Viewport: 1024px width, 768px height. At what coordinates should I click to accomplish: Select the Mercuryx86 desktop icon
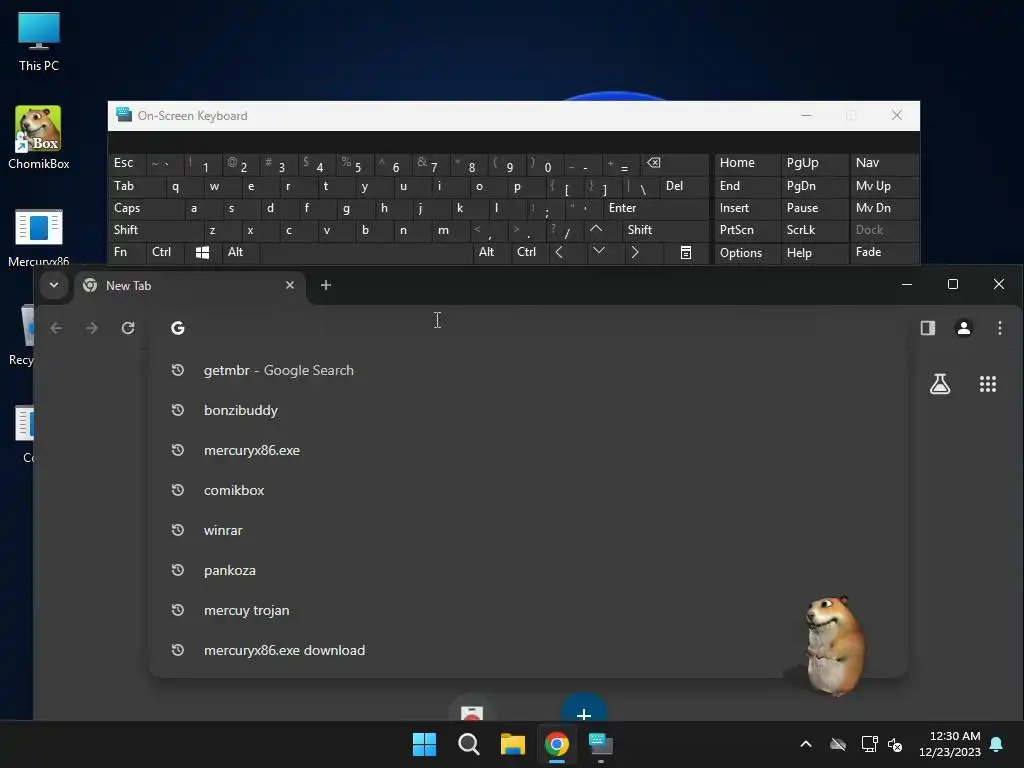click(x=39, y=238)
